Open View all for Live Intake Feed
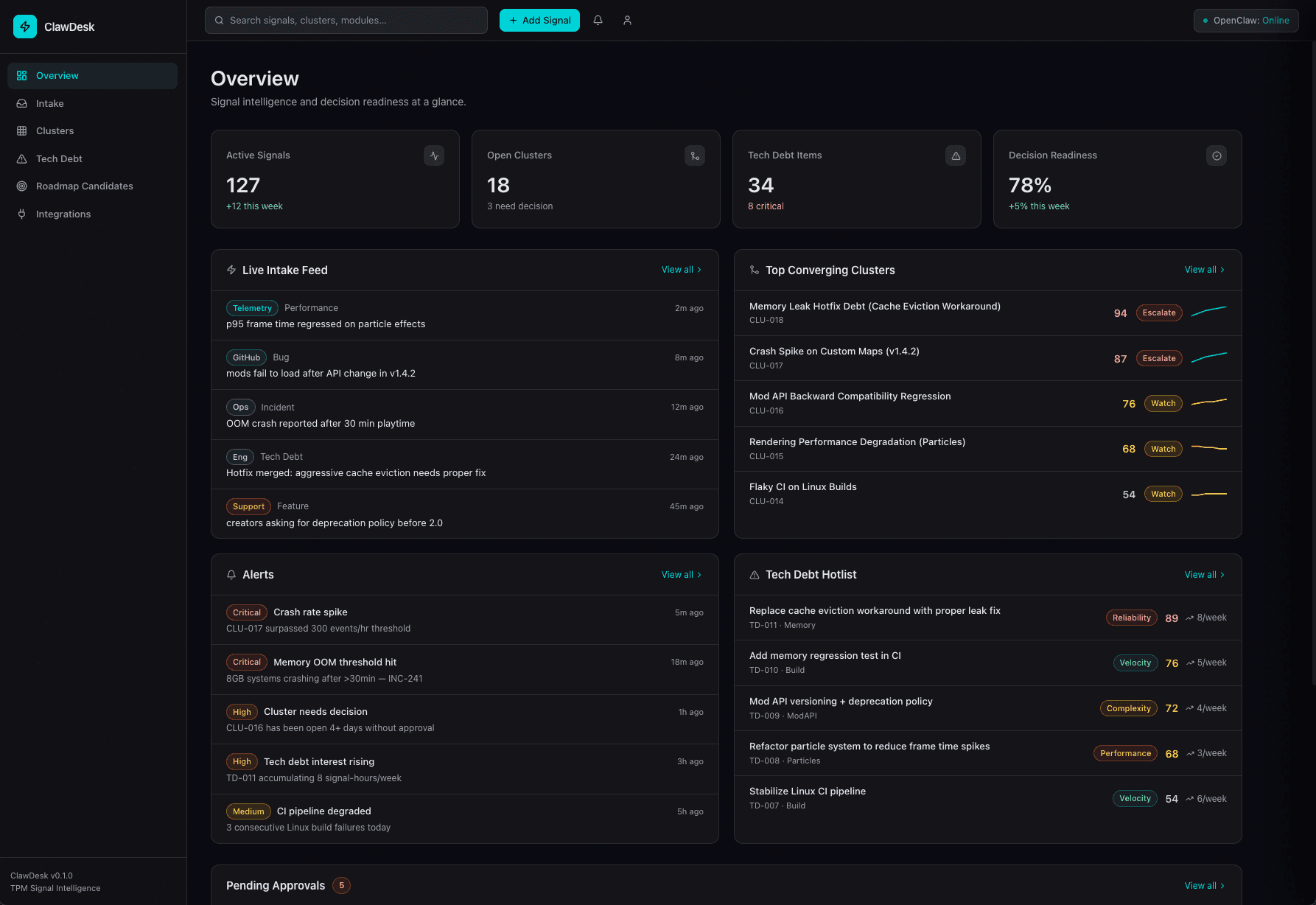 coord(681,270)
